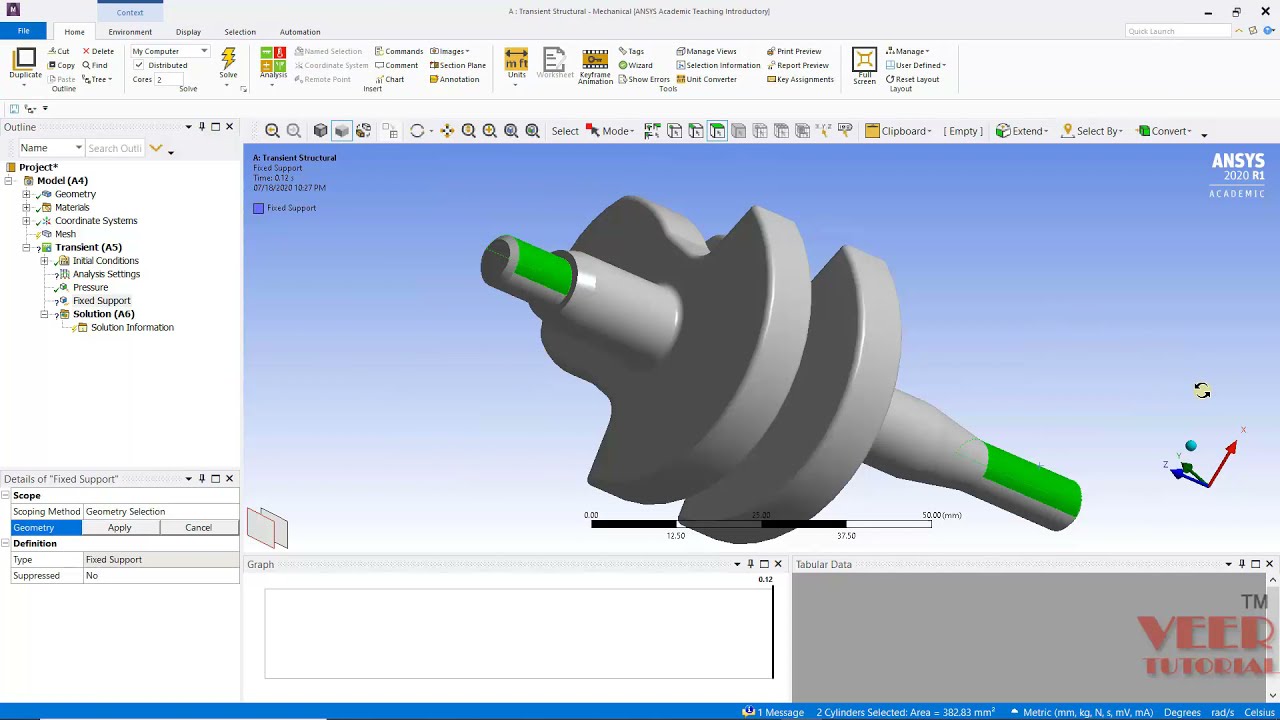The width and height of the screenshot is (1280, 720).
Task: Select the Pressure item in the tree
Action: tap(90, 287)
